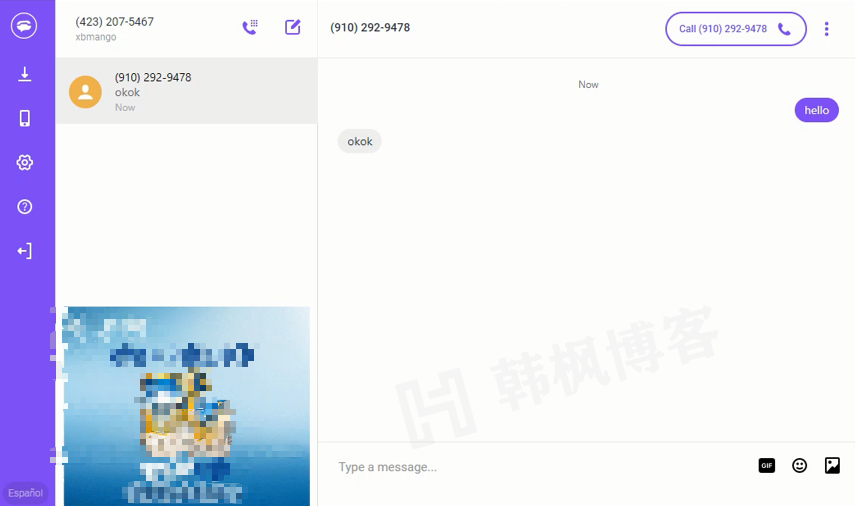Open Settings gear in sidebar
855x506 pixels.
[x=25, y=162]
